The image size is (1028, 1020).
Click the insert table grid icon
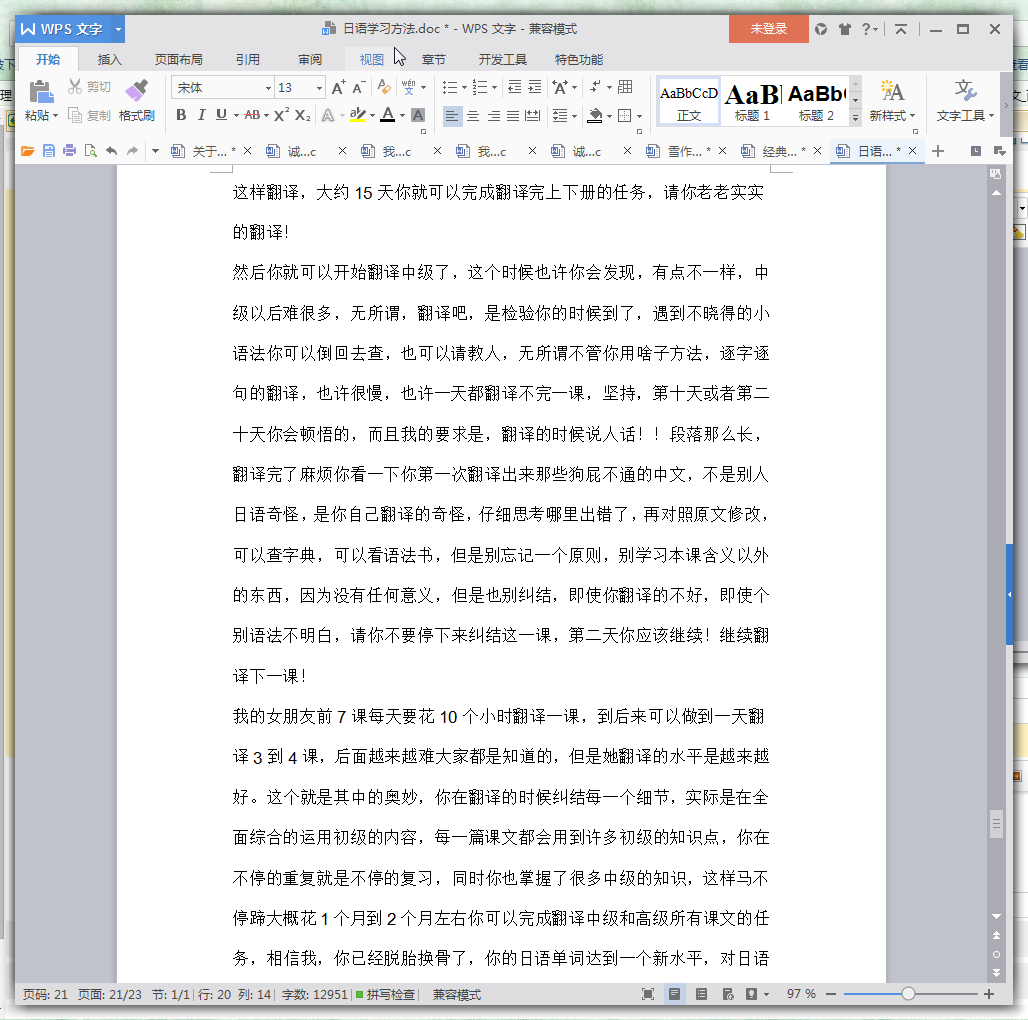tap(625, 87)
